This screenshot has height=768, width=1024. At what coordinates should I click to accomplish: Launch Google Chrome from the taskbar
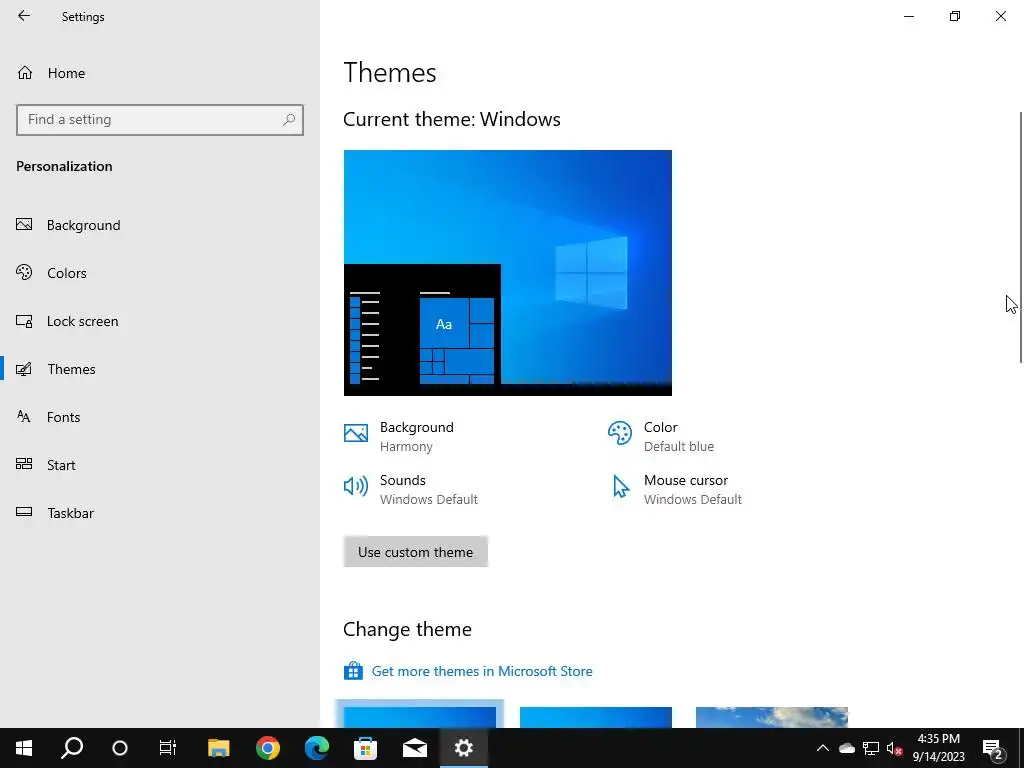click(x=268, y=748)
